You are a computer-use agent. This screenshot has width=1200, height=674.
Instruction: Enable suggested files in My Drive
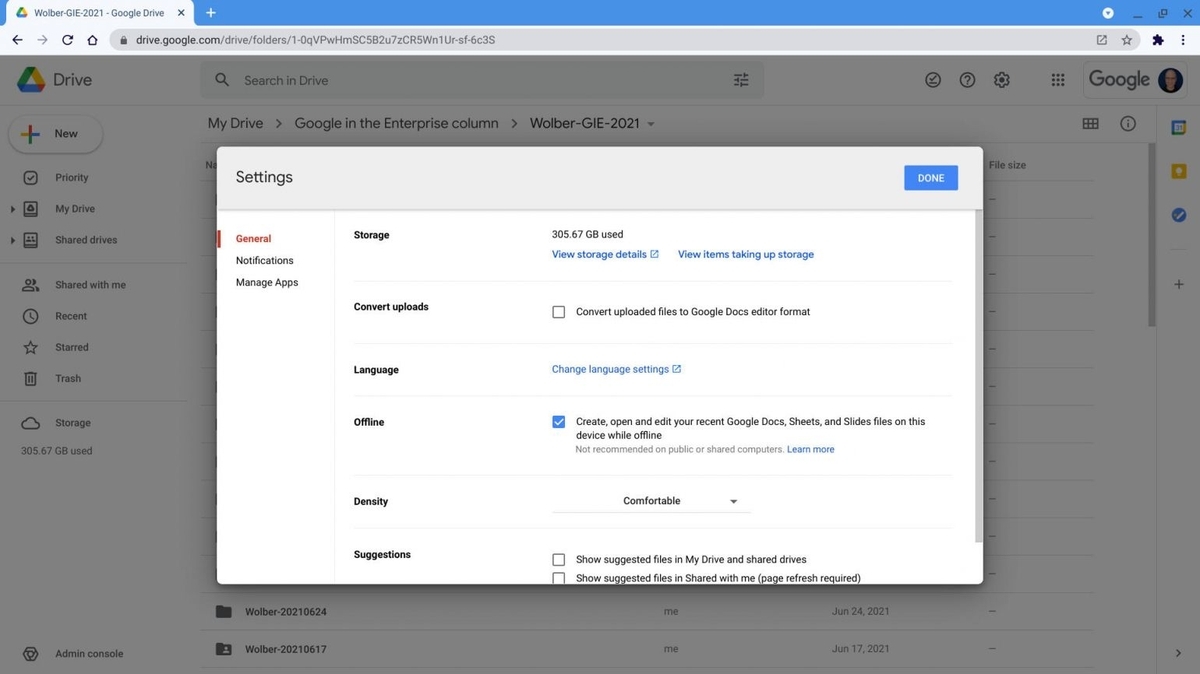coord(558,559)
